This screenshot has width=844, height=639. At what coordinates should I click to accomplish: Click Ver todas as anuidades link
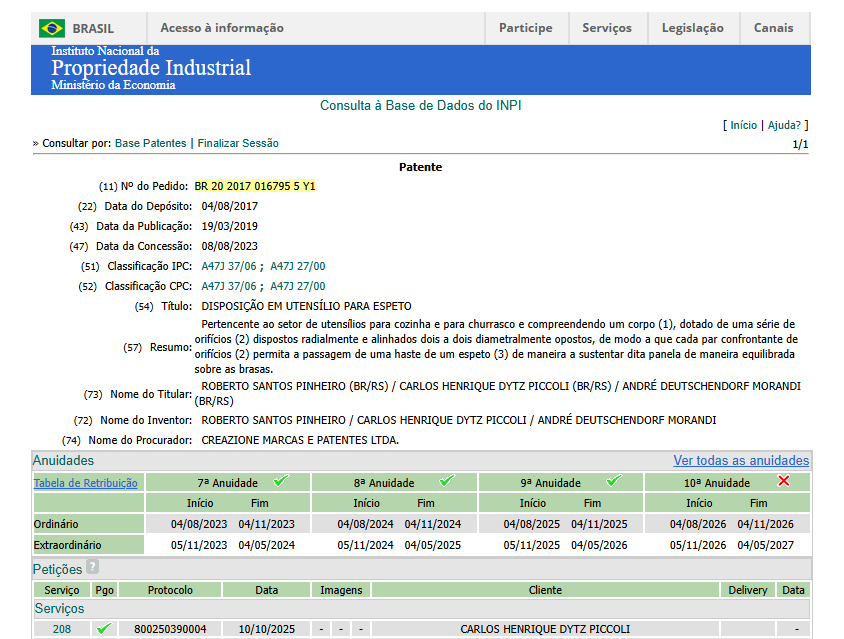[741, 460]
